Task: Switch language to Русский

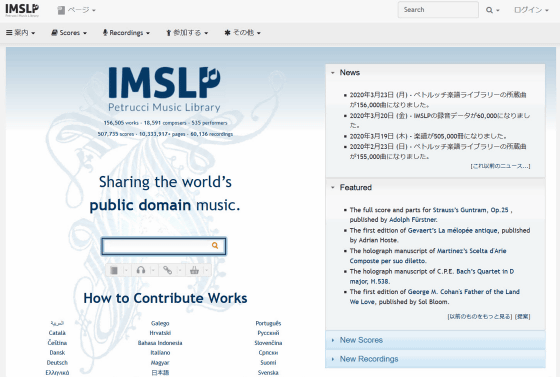Action: [x=268, y=333]
